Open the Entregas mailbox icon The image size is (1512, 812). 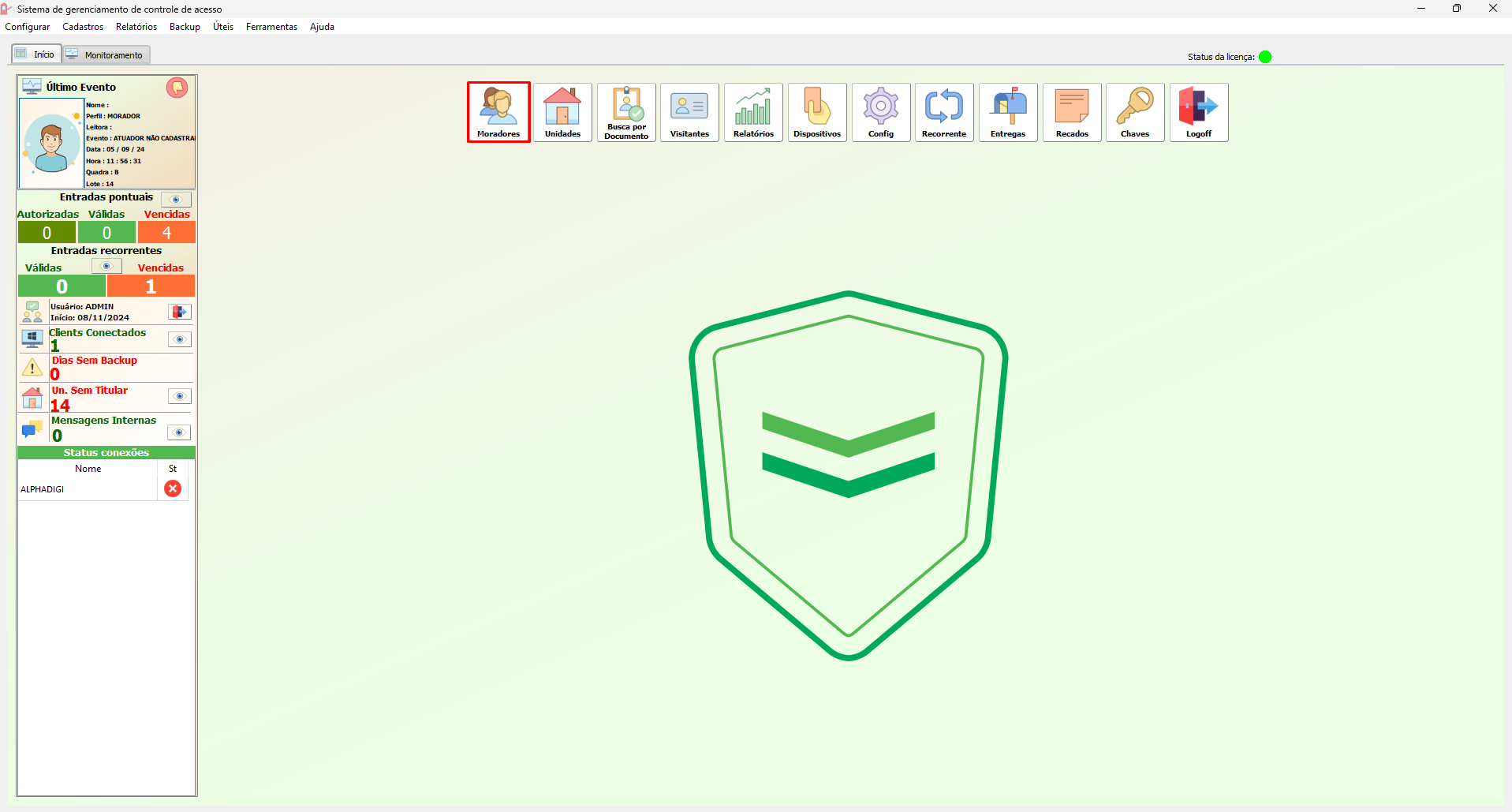click(x=1008, y=112)
